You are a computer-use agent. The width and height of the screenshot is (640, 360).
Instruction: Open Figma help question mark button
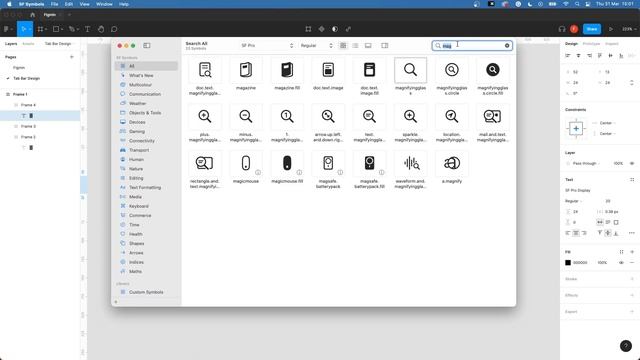[x=626, y=346]
